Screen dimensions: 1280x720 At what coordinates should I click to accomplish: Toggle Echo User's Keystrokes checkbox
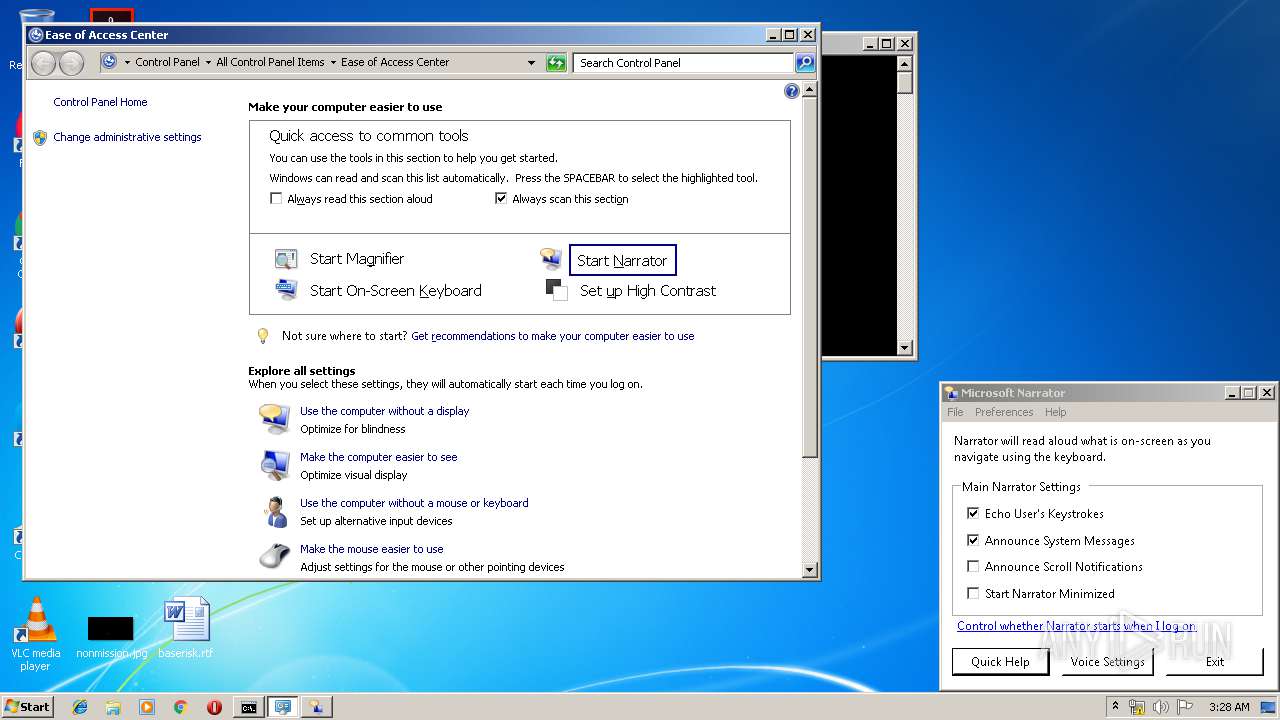coord(973,513)
